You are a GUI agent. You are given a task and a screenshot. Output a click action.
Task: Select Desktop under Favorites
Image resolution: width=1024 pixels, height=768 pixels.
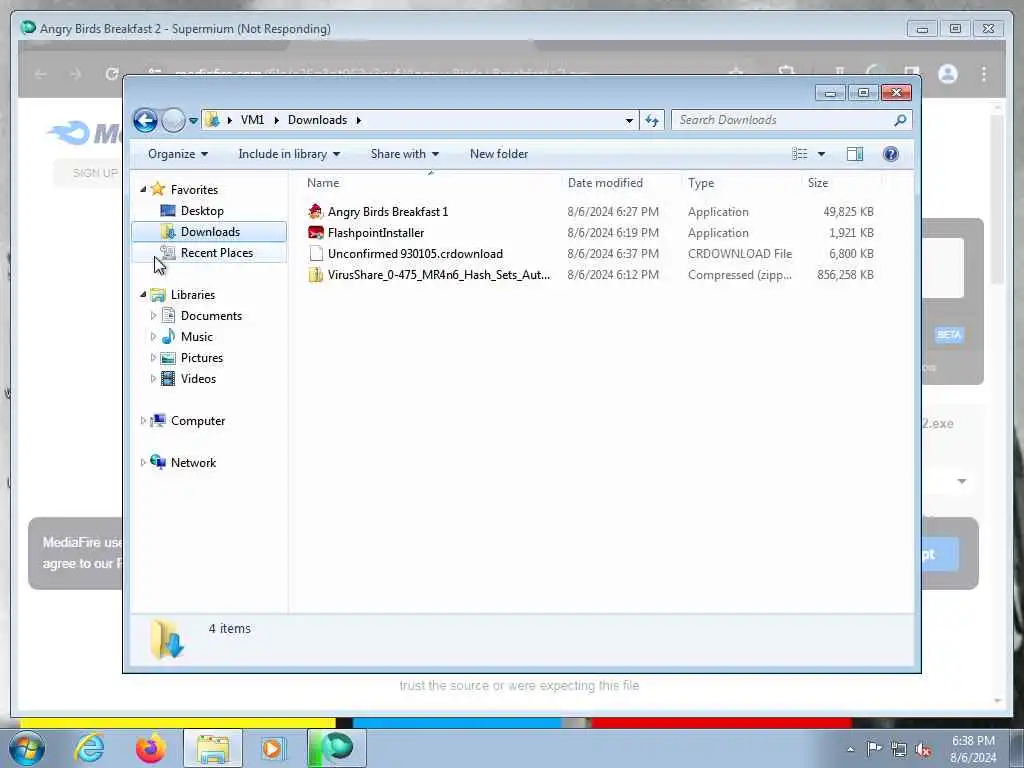click(202, 211)
